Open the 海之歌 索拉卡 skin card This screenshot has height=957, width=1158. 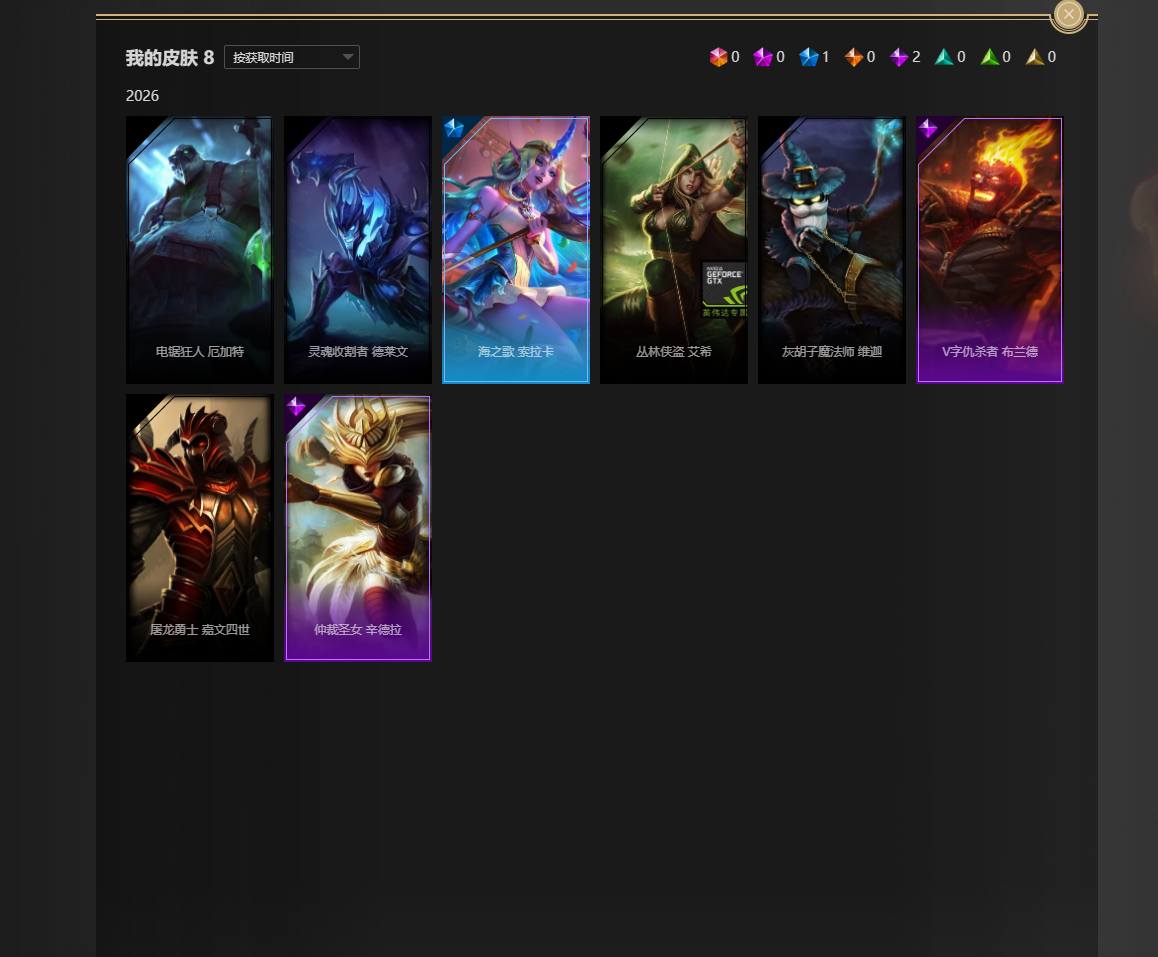point(515,250)
